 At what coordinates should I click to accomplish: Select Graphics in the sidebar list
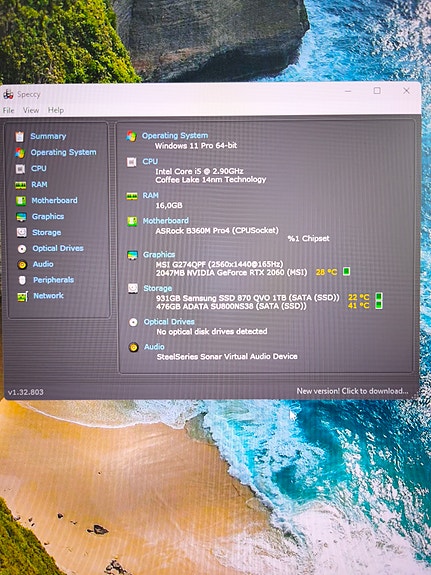pyautogui.click(x=48, y=216)
